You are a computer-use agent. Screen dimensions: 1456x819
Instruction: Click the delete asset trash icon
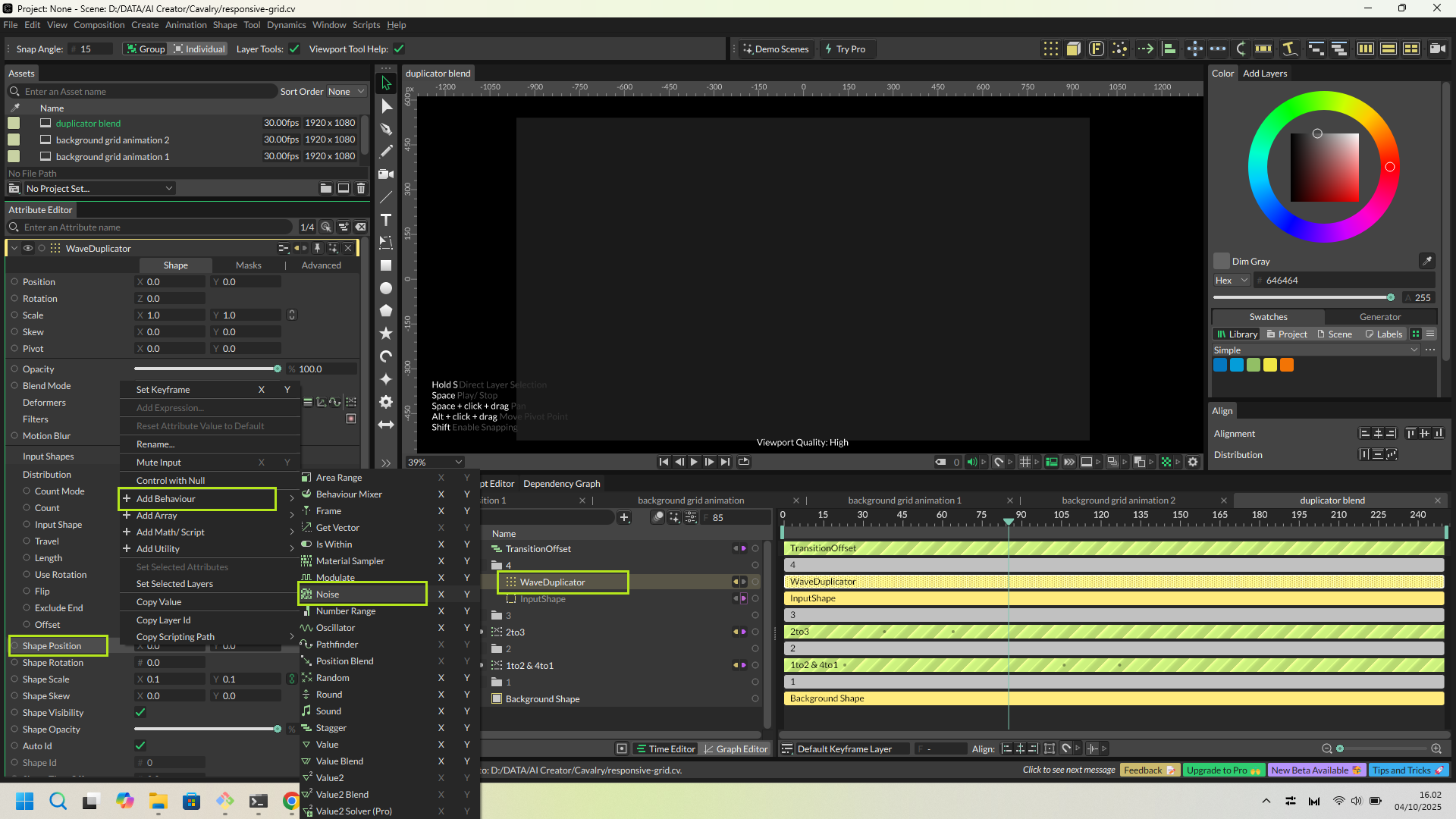pyautogui.click(x=361, y=188)
